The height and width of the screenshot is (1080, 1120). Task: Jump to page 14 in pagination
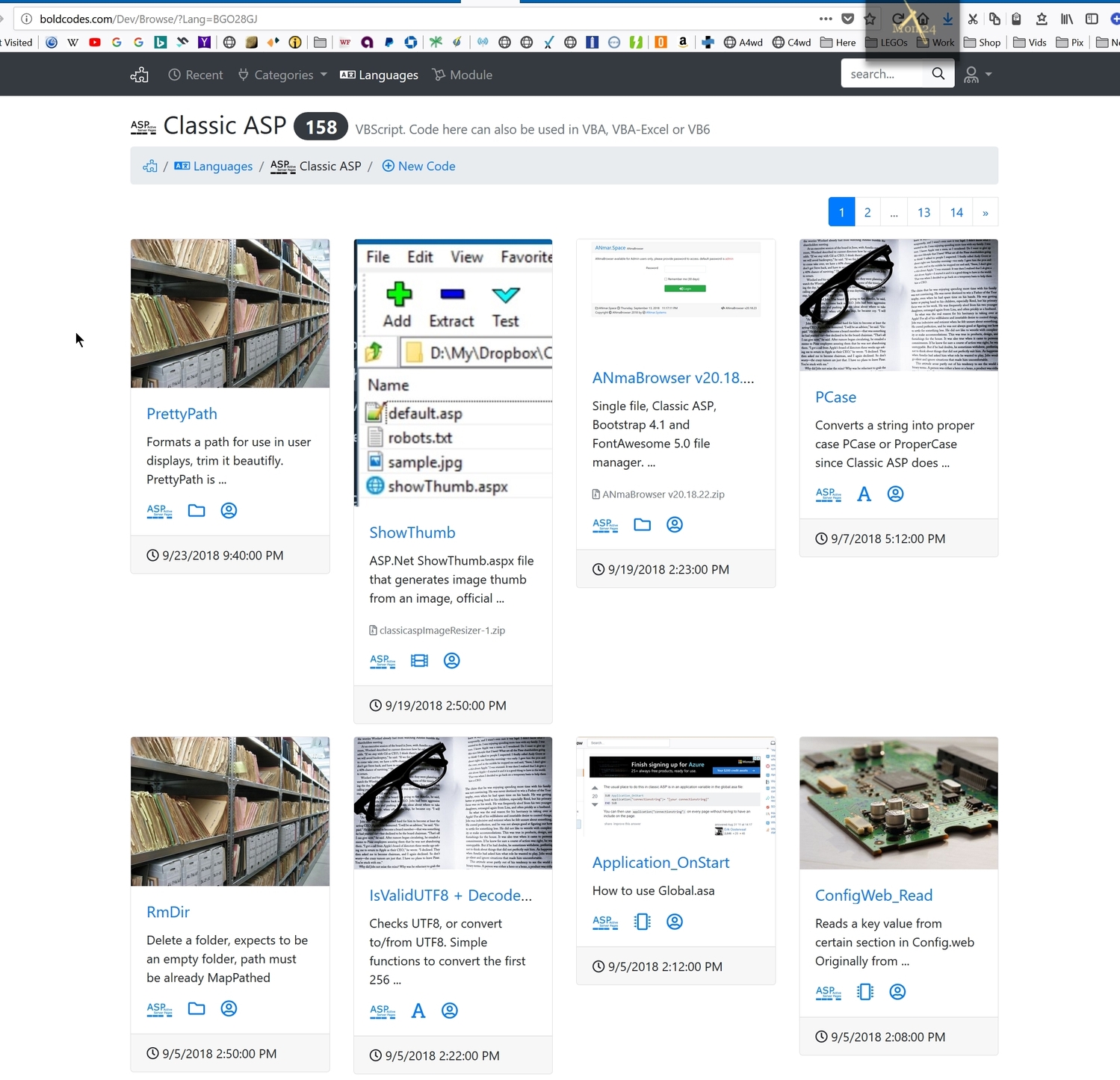click(956, 212)
